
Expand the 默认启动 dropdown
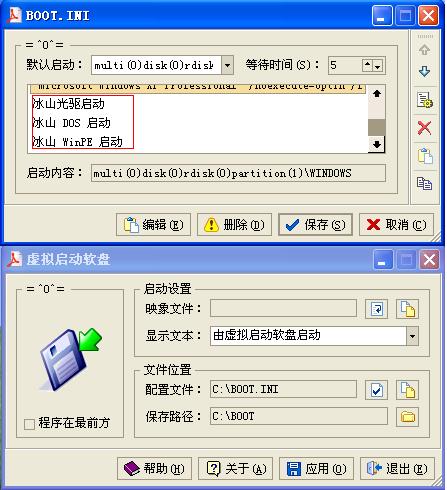click(227, 65)
